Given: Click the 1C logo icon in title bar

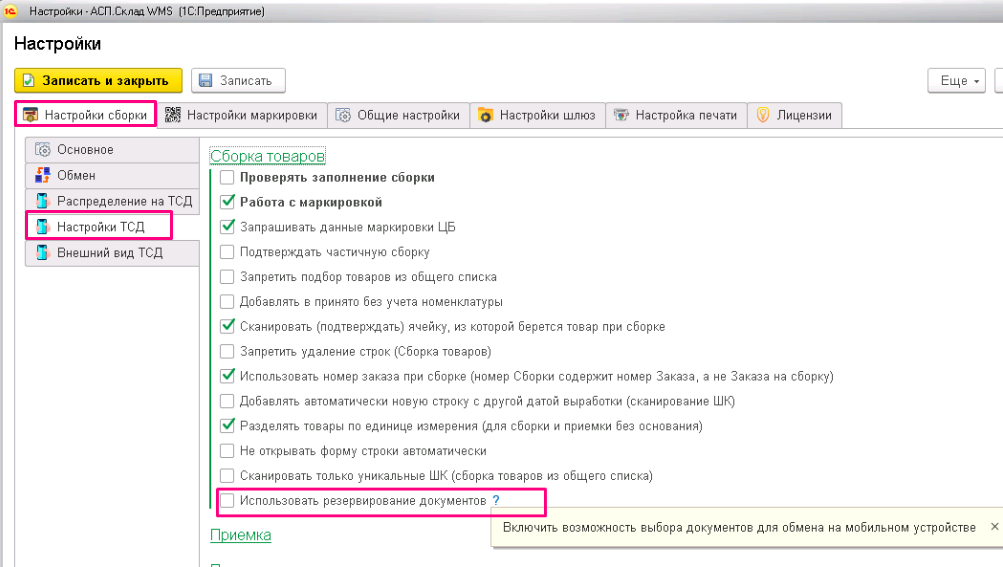Looking at the screenshot, I should (10, 11).
